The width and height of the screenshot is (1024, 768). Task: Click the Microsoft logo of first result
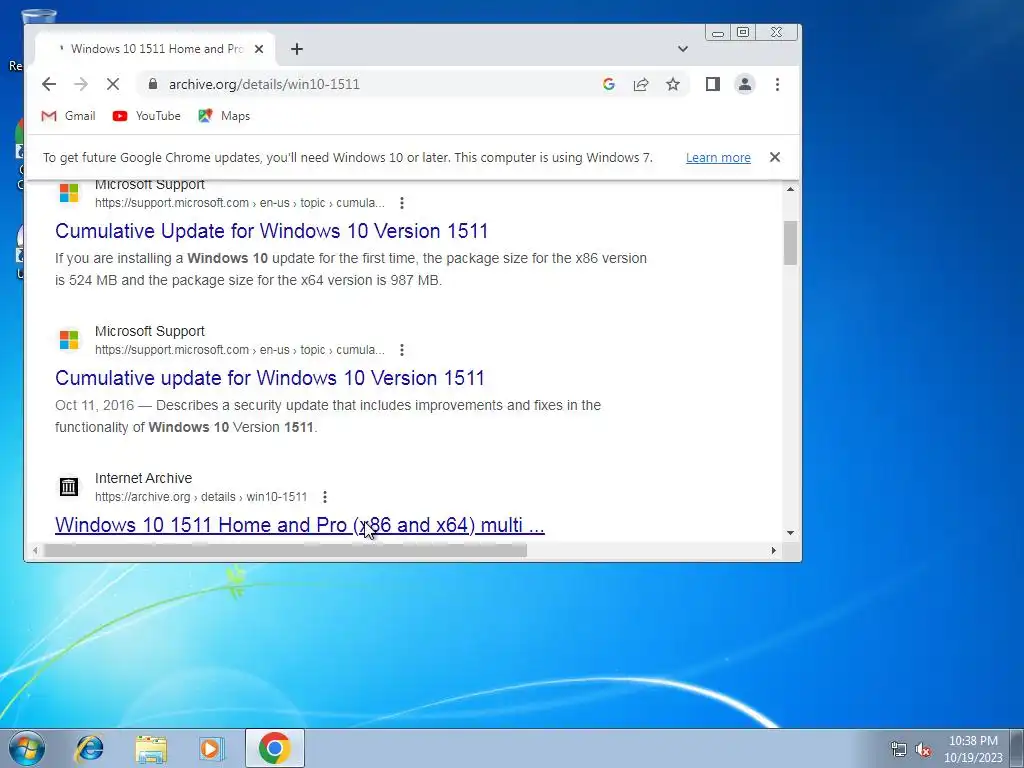(69, 193)
